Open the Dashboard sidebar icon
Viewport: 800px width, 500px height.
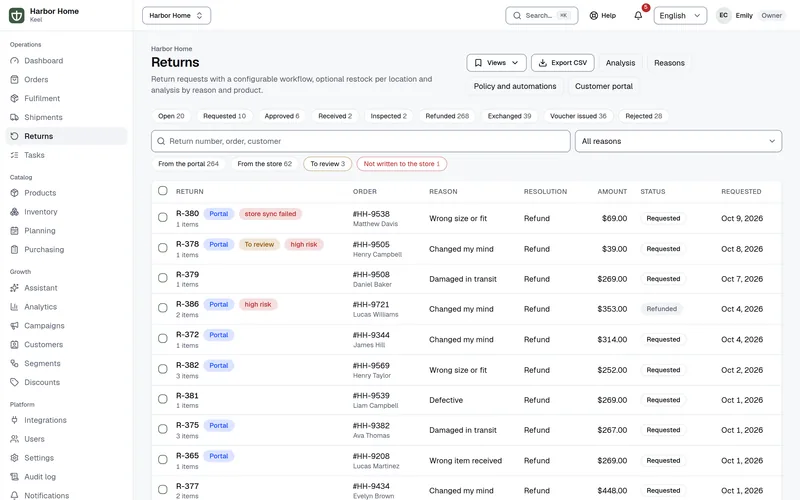click(x=14, y=61)
